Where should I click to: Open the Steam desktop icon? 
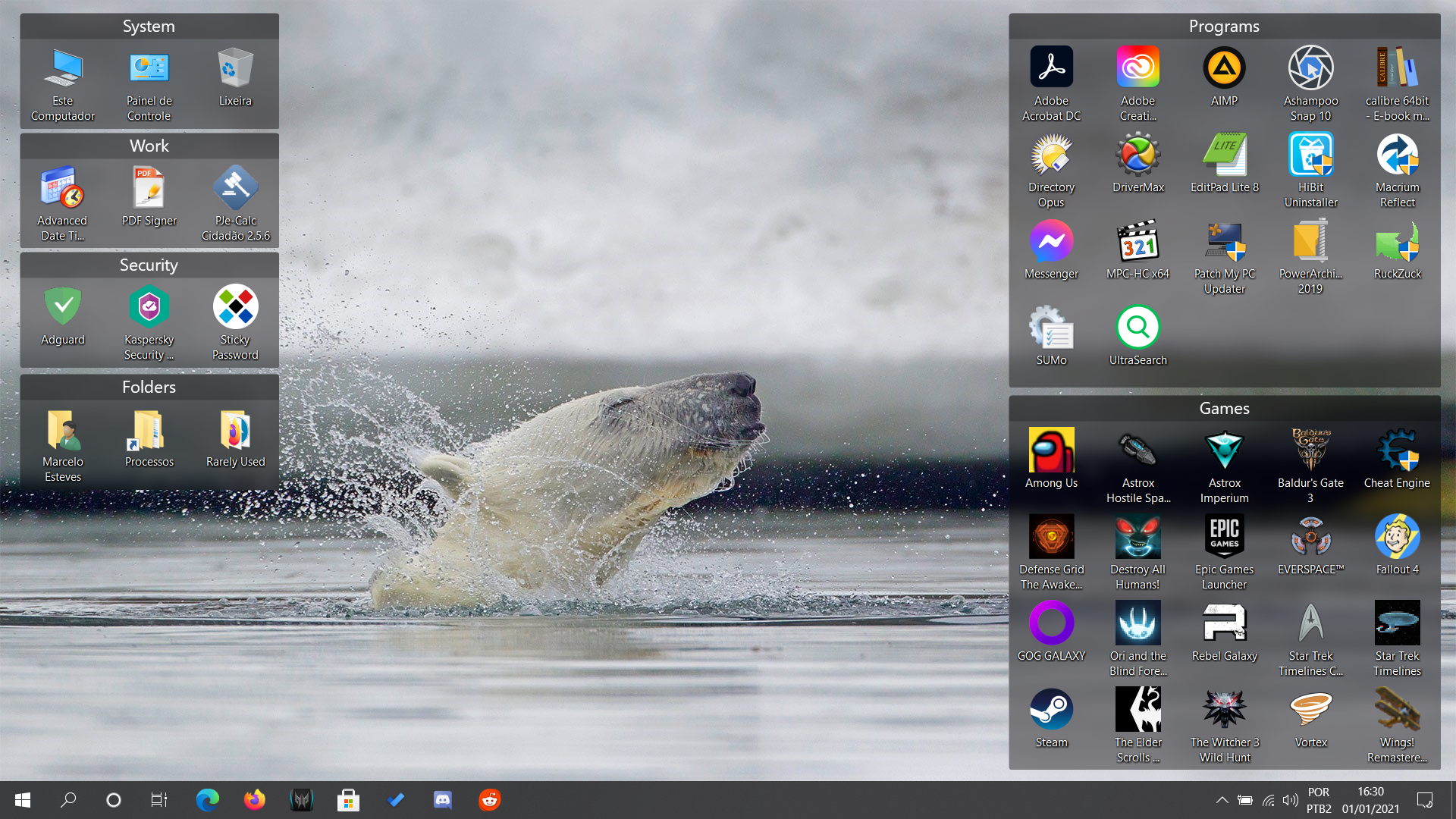pyautogui.click(x=1051, y=711)
